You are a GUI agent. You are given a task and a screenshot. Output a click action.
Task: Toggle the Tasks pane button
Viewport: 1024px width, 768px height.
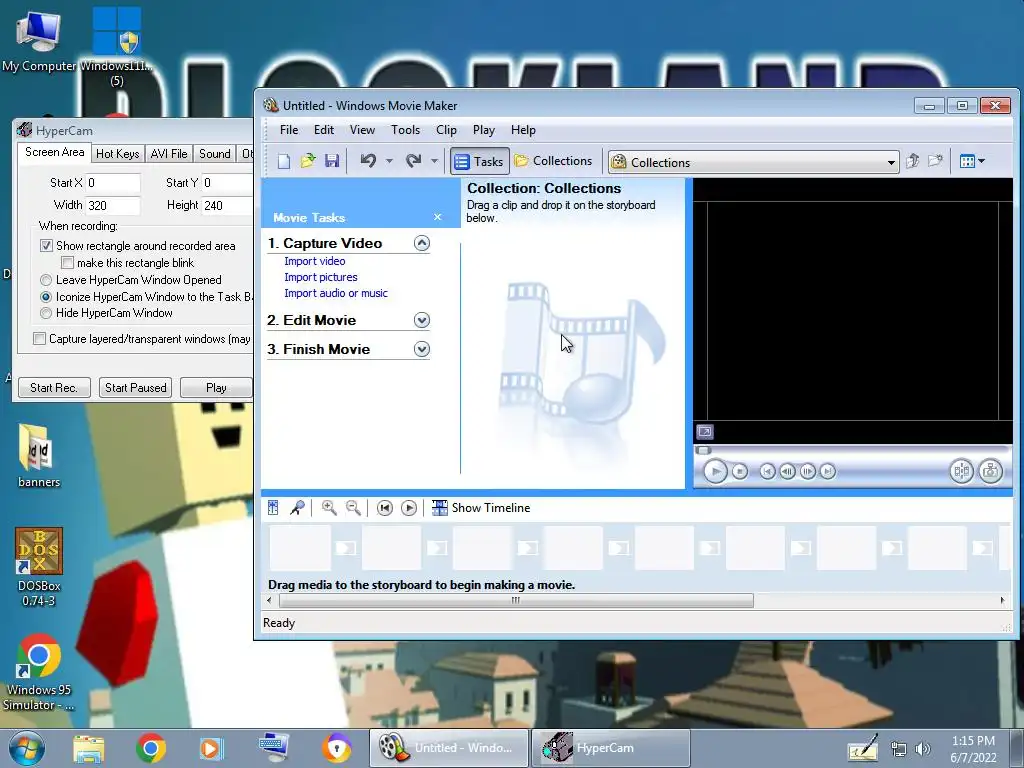point(479,161)
